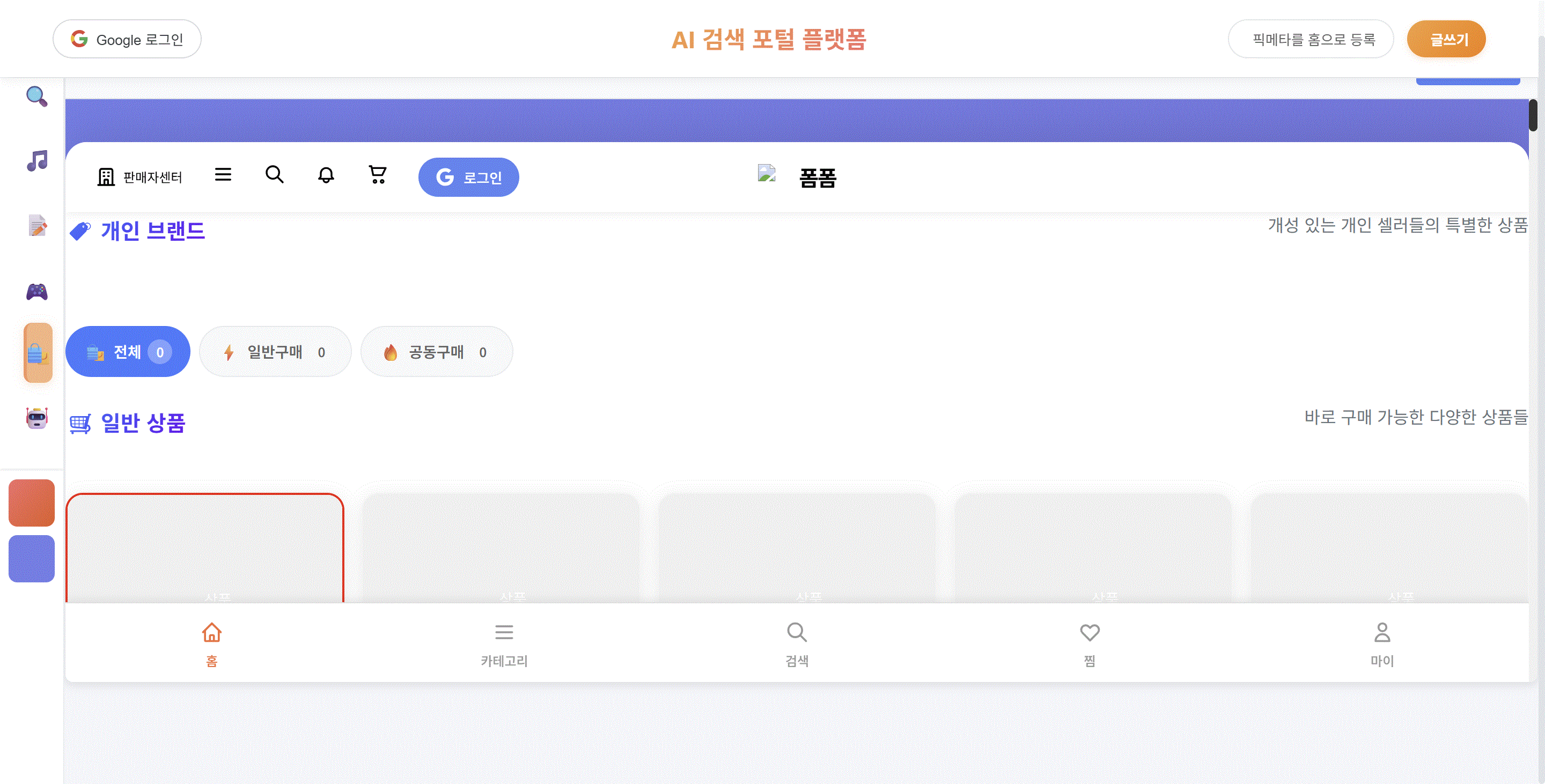Open the shopping cart

pyautogui.click(x=377, y=175)
